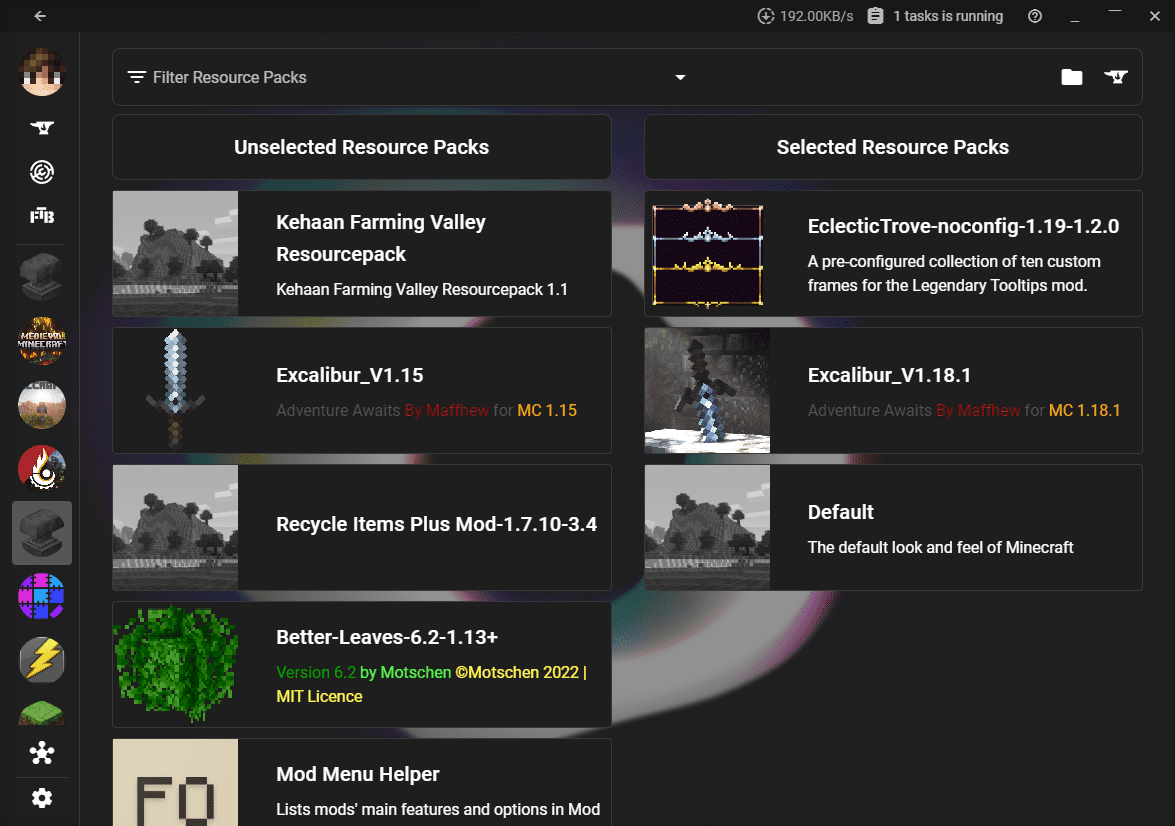1175x826 pixels.
Task: Click Excalibur_V1.18.1 sword-in-stone thumbnail
Action: [x=707, y=391]
